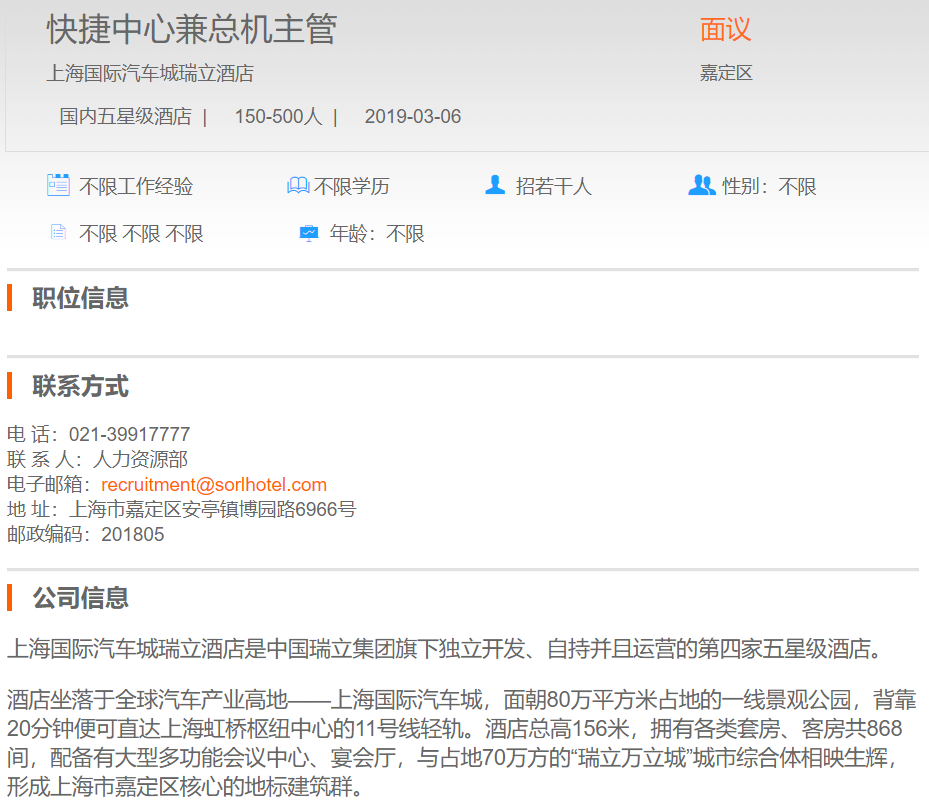Select the 公司信息 section heading
Image resolution: width=929 pixels, height=805 pixels.
click(x=80, y=598)
